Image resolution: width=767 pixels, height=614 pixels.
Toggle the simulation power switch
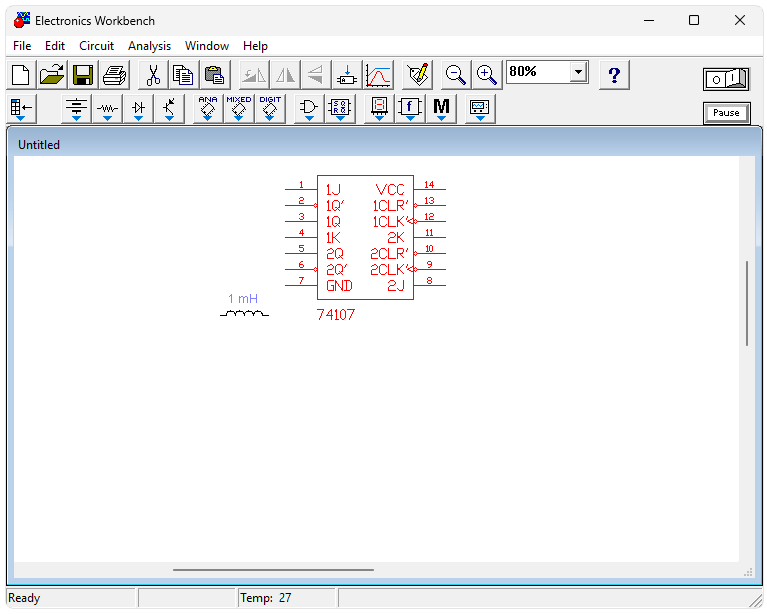[726, 79]
